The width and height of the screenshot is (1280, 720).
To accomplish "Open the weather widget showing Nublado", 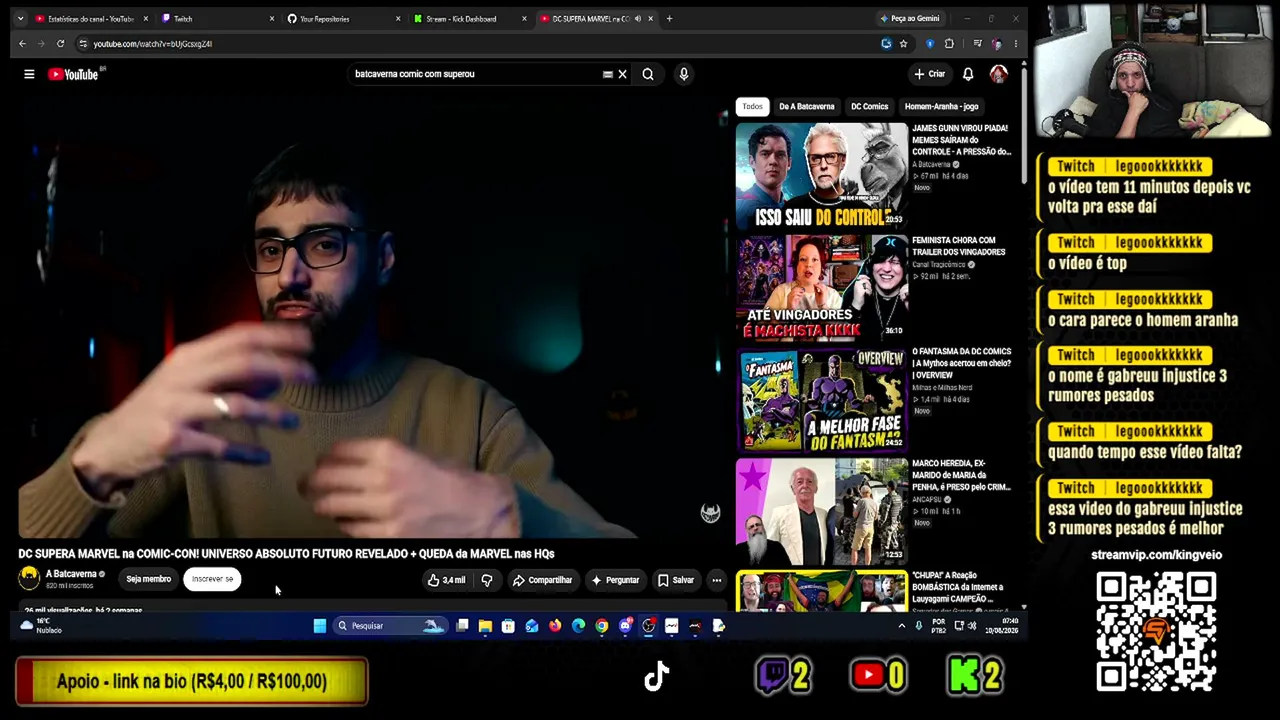I will 41,626.
